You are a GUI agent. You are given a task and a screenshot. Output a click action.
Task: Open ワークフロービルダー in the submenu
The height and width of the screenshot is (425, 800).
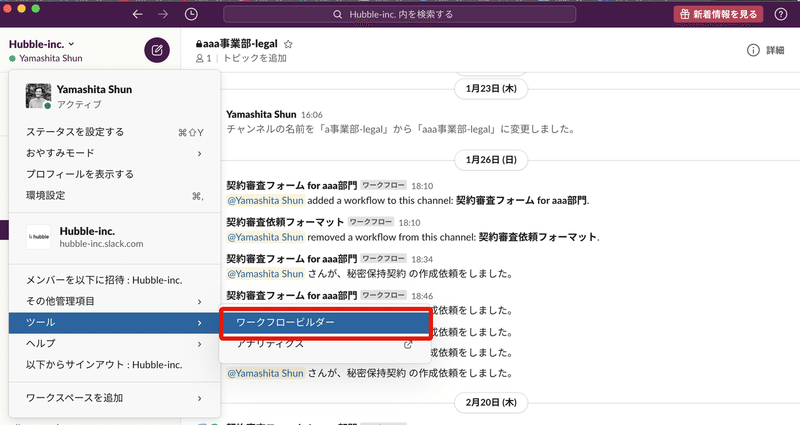click(326, 322)
